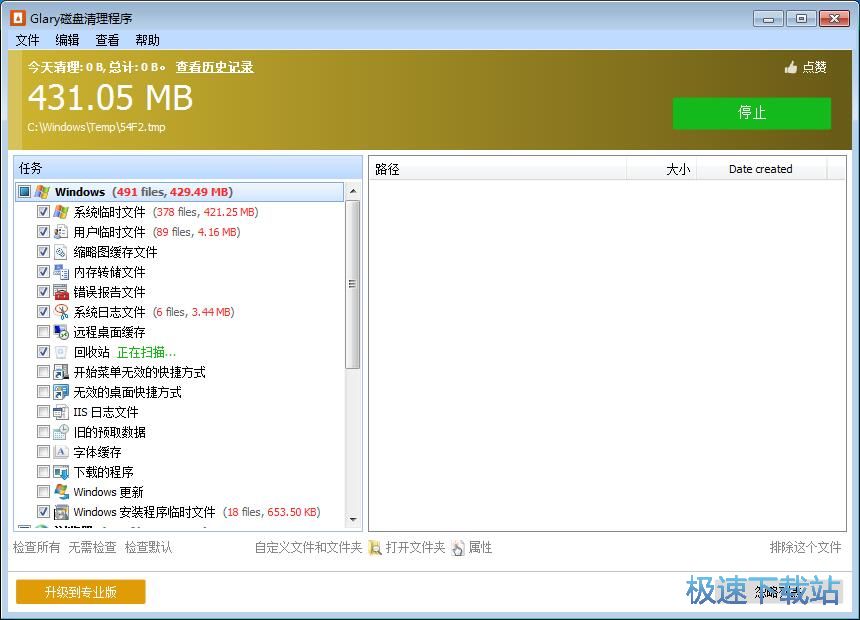Select the 错误报告文件 icon
Viewport: 860px width, 620px height.
pyautogui.click(x=61, y=292)
